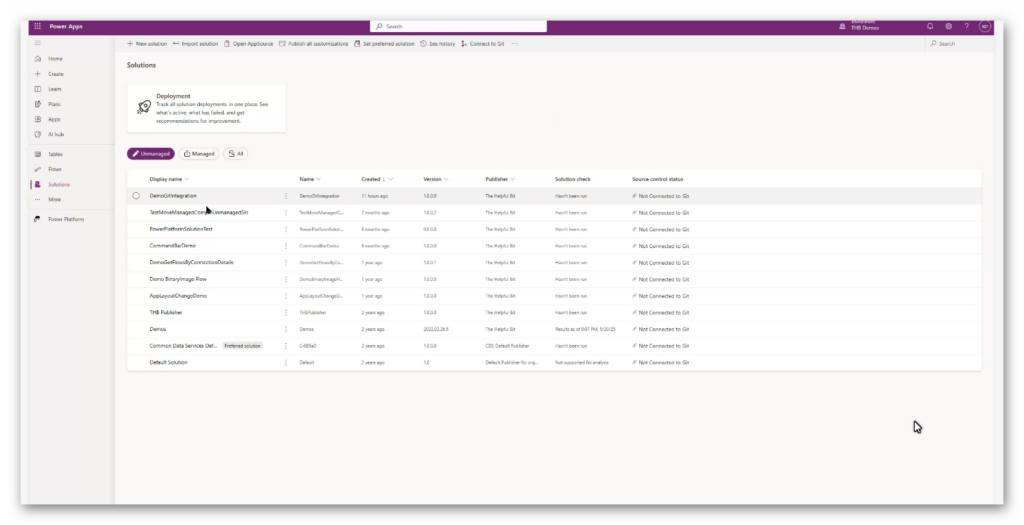Open command bar overflow ellipsis
Viewport: 1024px width, 525px height.
tap(515, 44)
